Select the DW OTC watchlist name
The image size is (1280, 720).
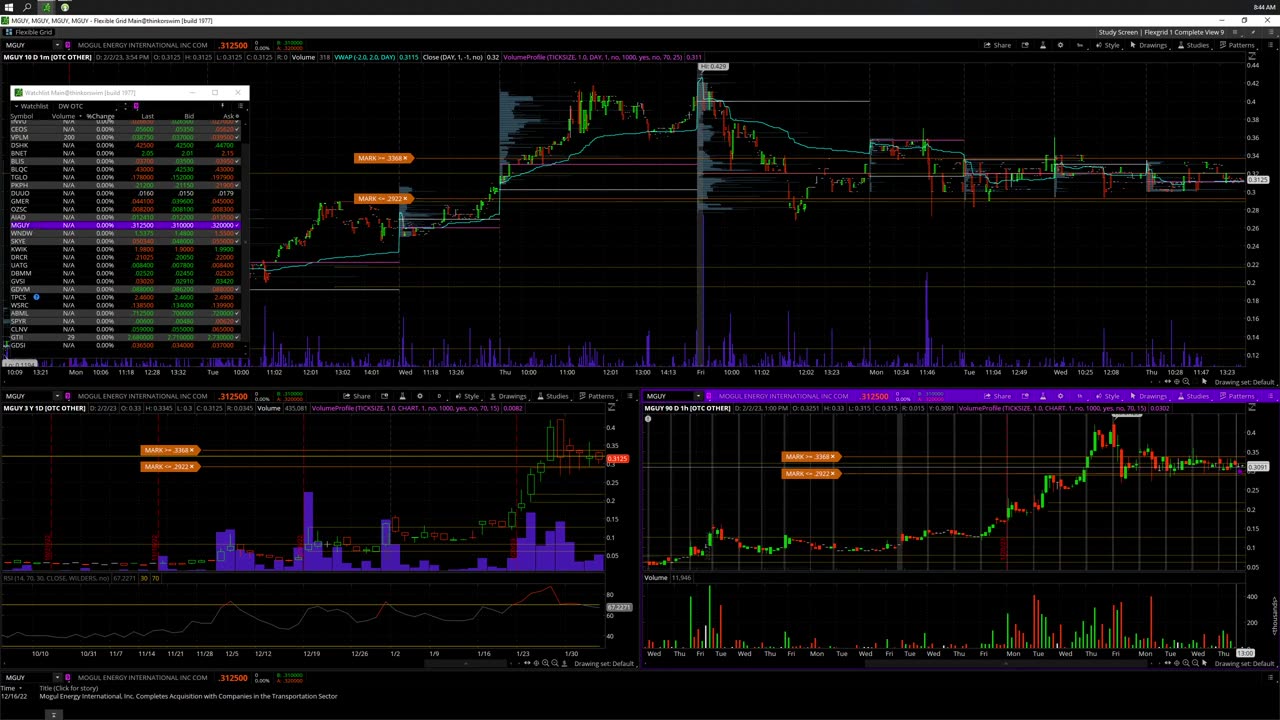tap(70, 106)
